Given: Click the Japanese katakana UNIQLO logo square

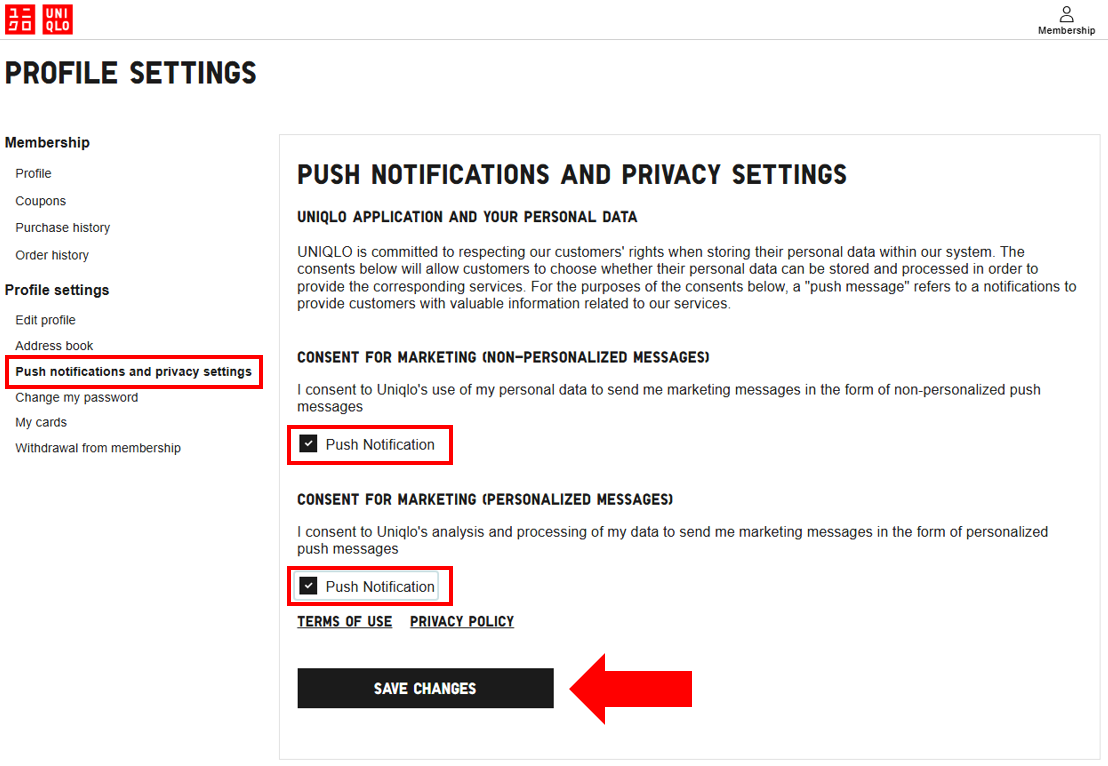Looking at the screenshot, I should click(x=20, y=19).
